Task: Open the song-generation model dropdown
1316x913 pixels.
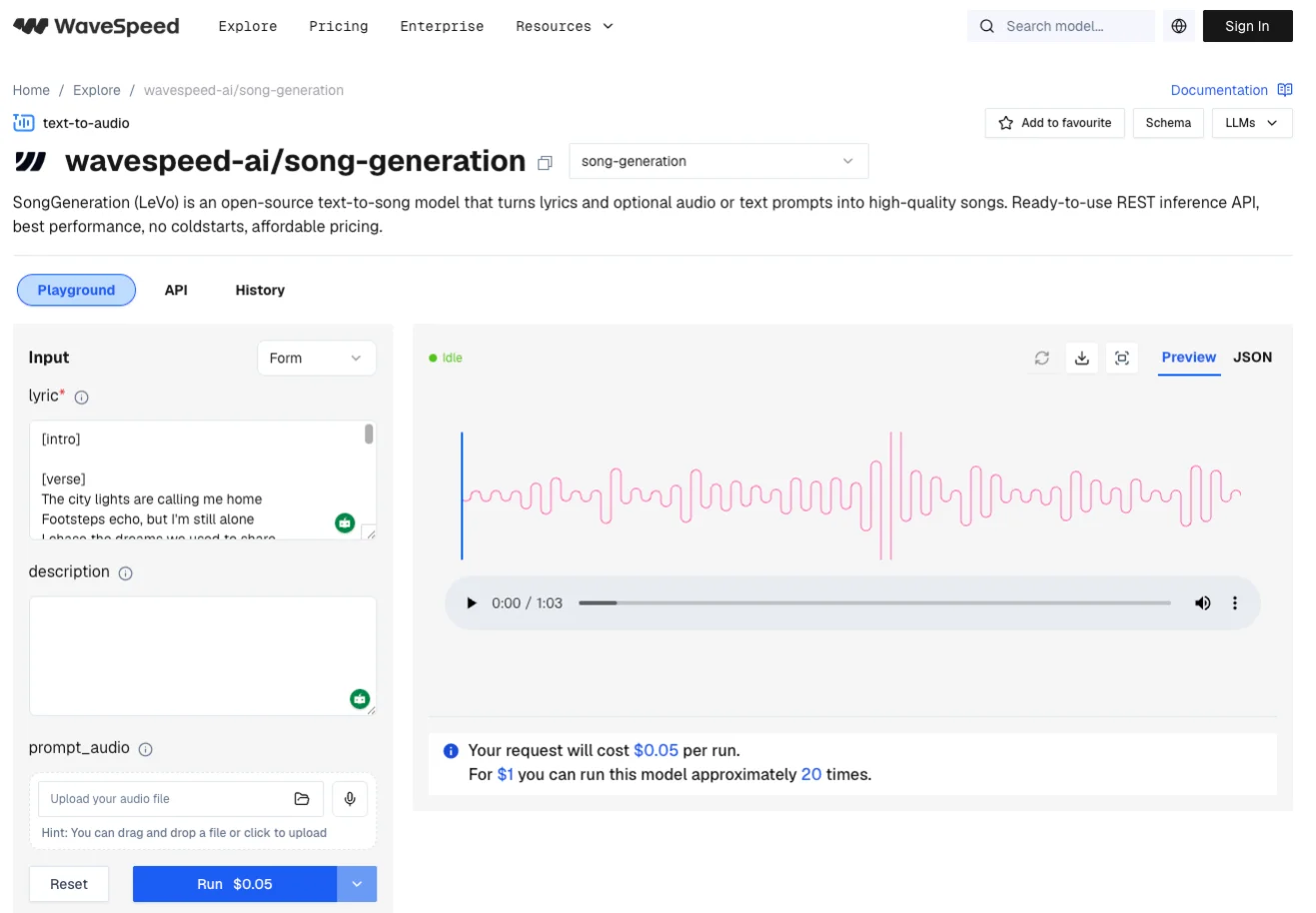Action: 717,161
